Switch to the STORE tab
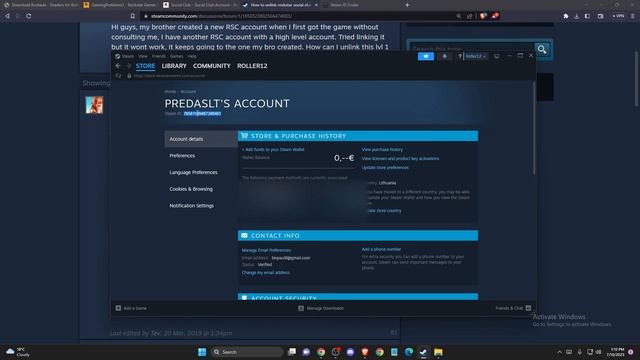The image size is (640, 360). (145, 66)
